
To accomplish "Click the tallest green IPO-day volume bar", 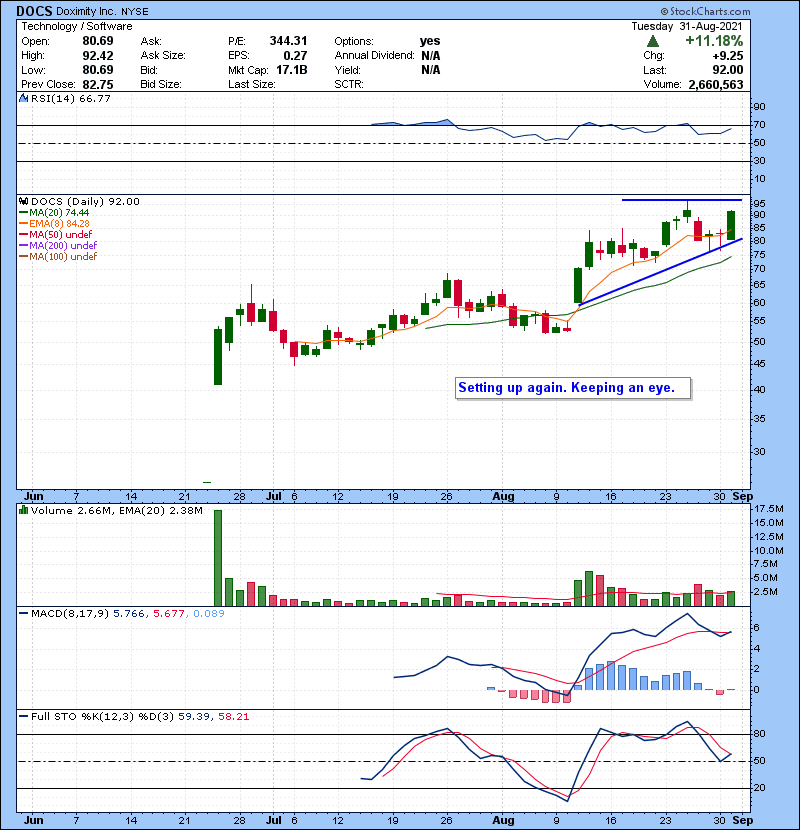I will coord(218,558).
